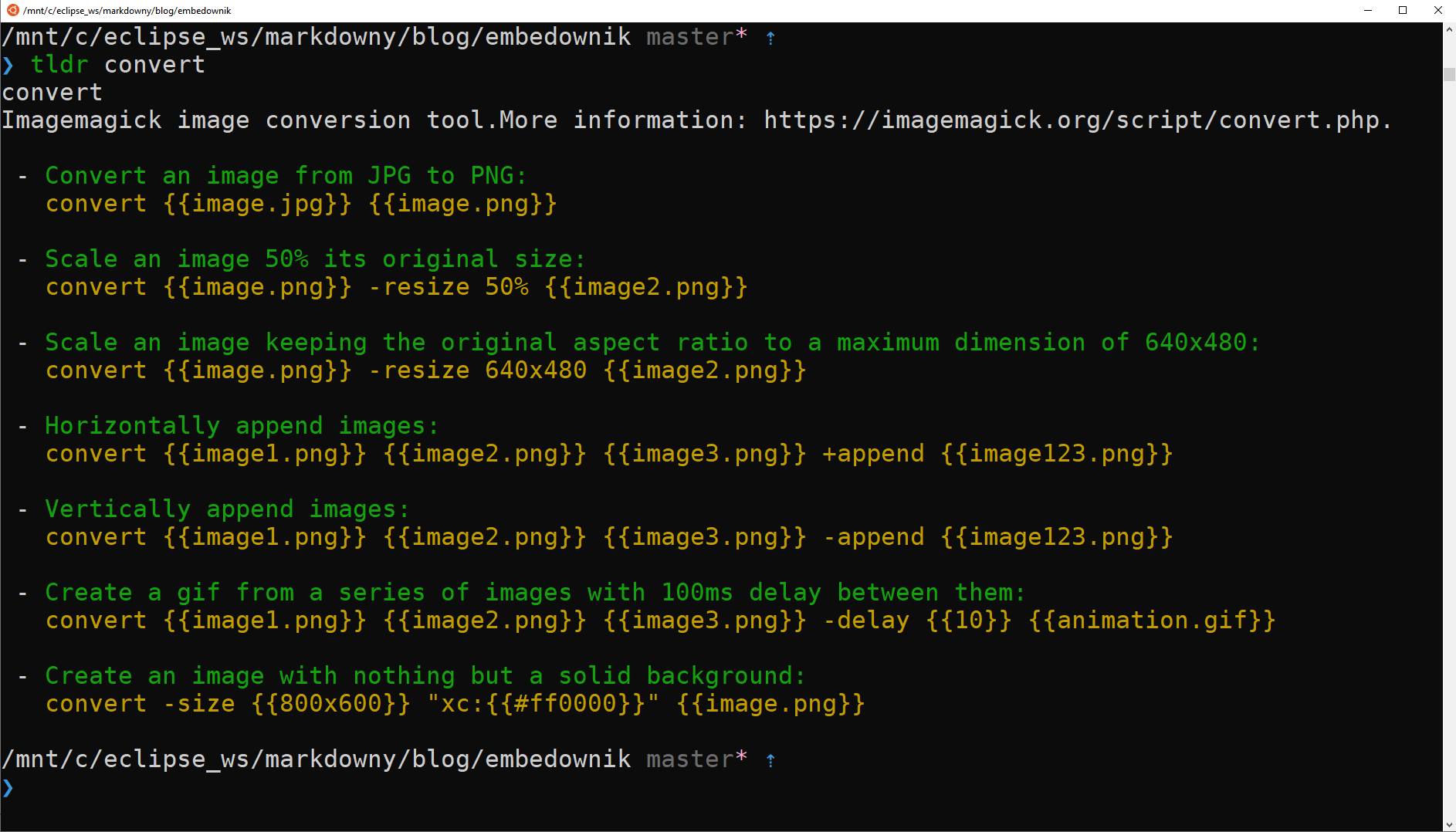The image size is (1456, 832).
Task: Click the '+append' option in horizontal append example
Action: point(873,454)
